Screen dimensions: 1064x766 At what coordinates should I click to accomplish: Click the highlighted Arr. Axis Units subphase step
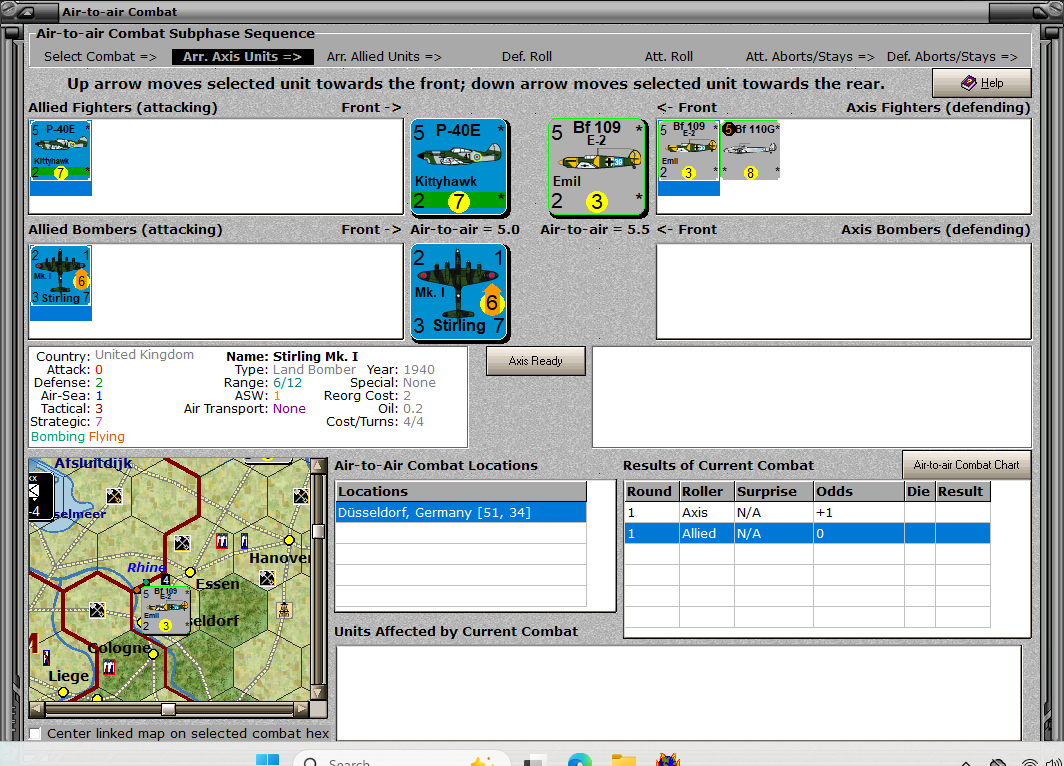[242, 57]
